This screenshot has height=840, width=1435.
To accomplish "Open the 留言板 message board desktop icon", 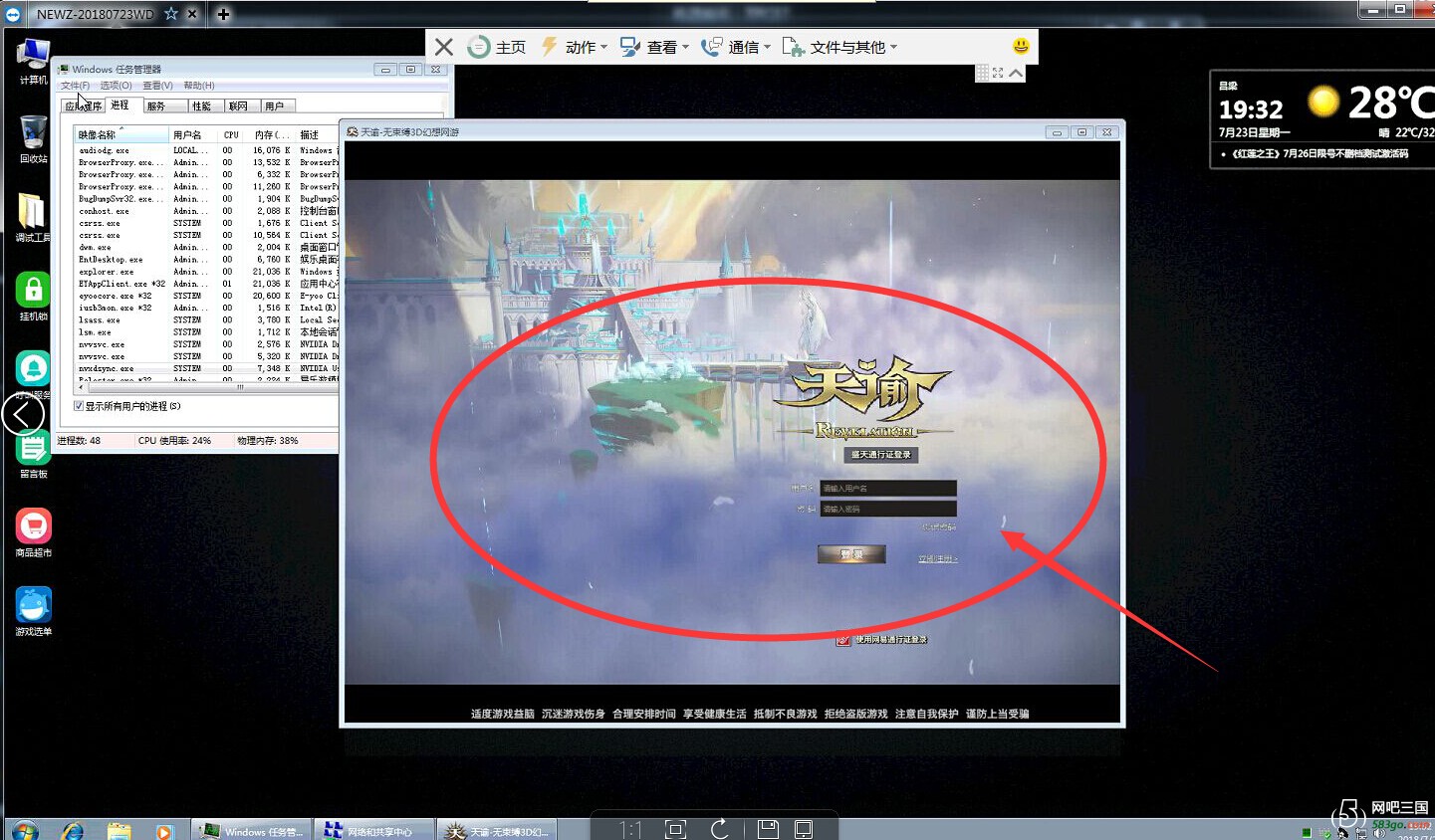I will (x=33, y=456).
